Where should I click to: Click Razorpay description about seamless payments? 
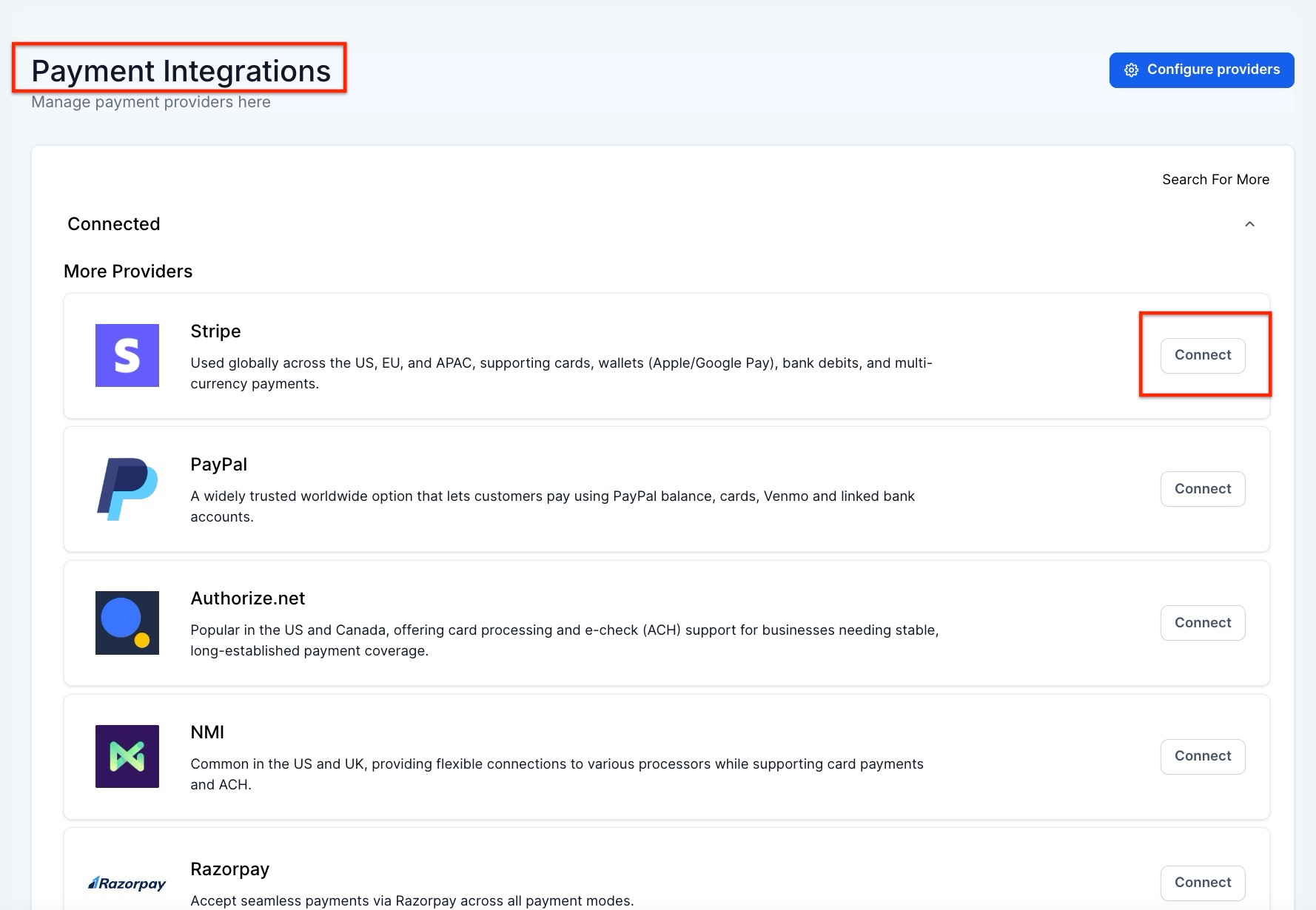(412, 901)
